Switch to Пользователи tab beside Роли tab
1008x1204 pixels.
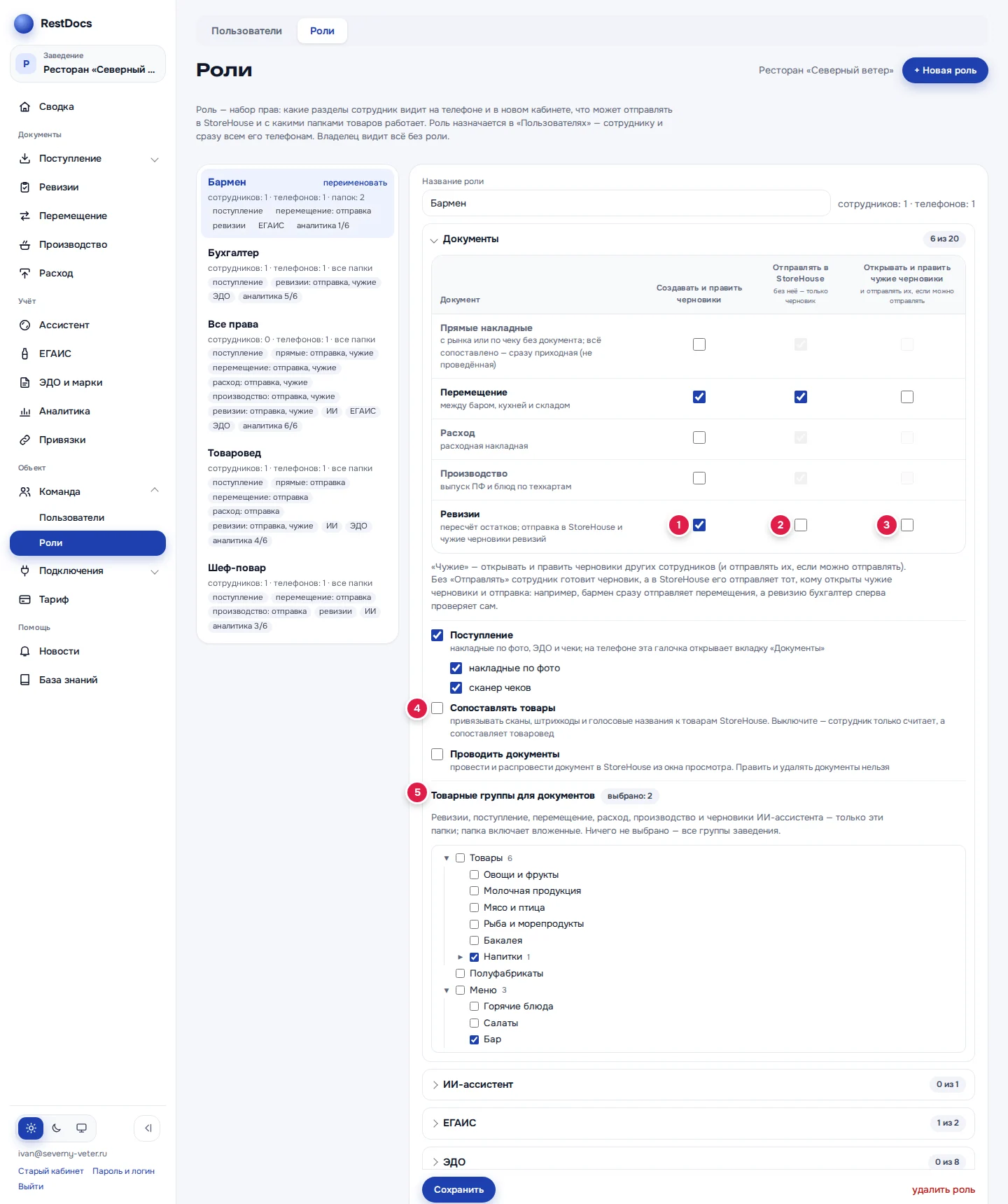(x=247, y=31)
